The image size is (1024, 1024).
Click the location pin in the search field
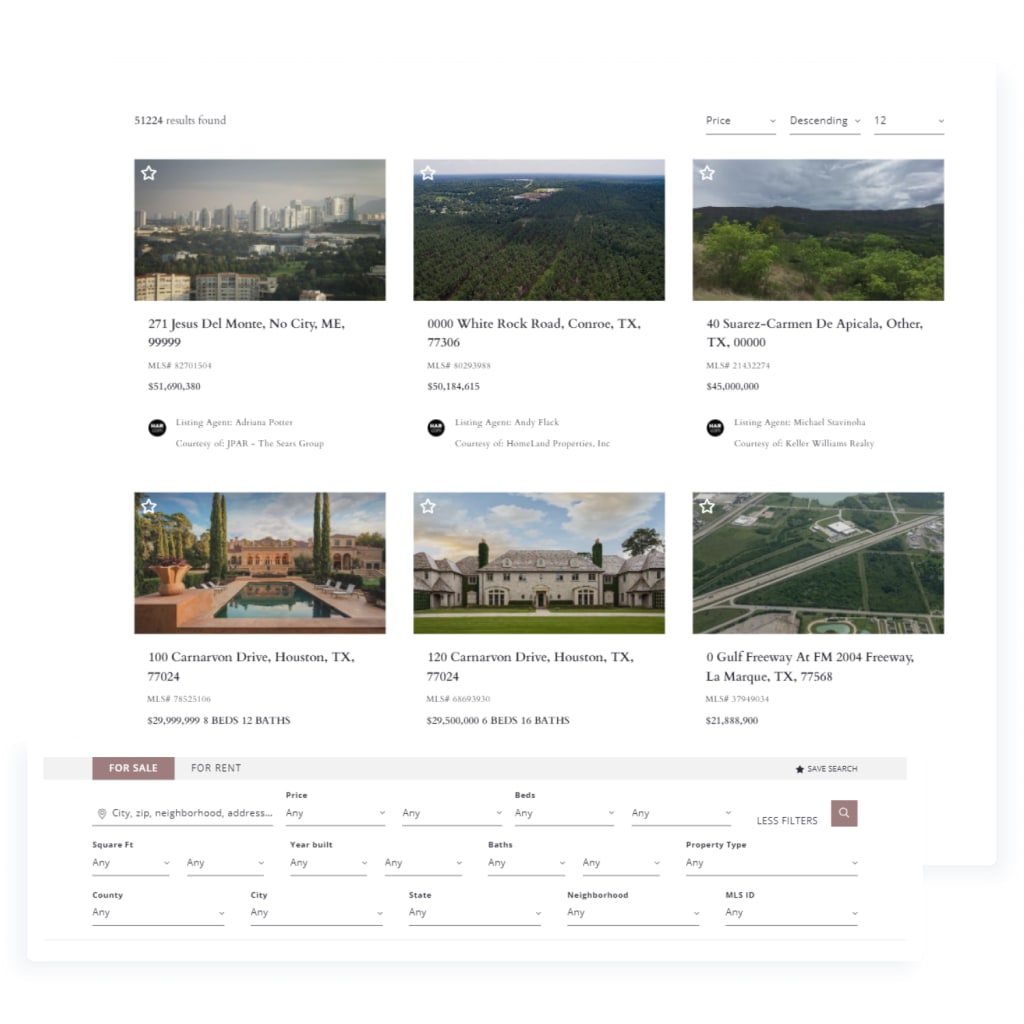(x=103, y=813)
